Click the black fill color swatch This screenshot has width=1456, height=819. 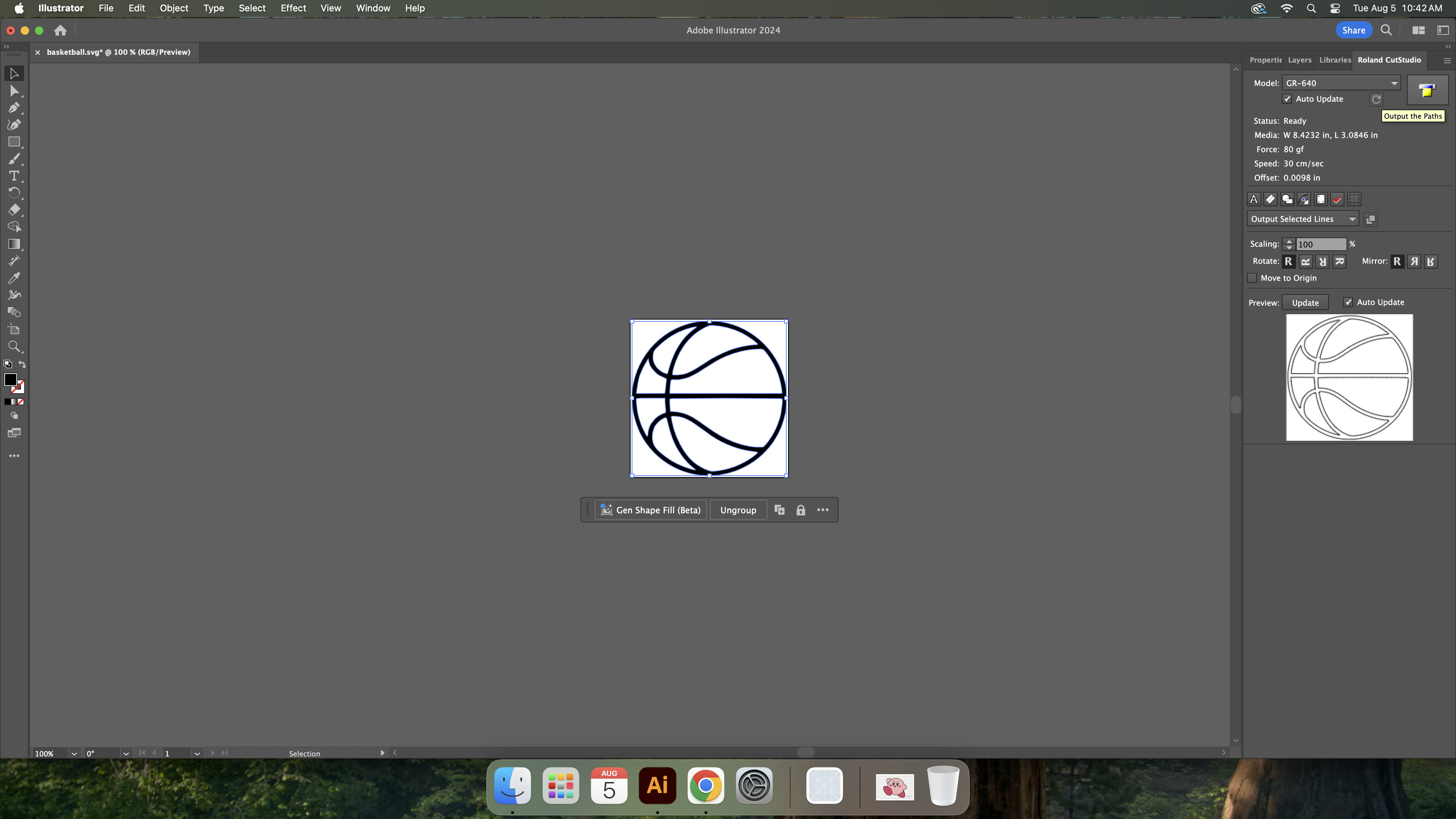point(10,380)
